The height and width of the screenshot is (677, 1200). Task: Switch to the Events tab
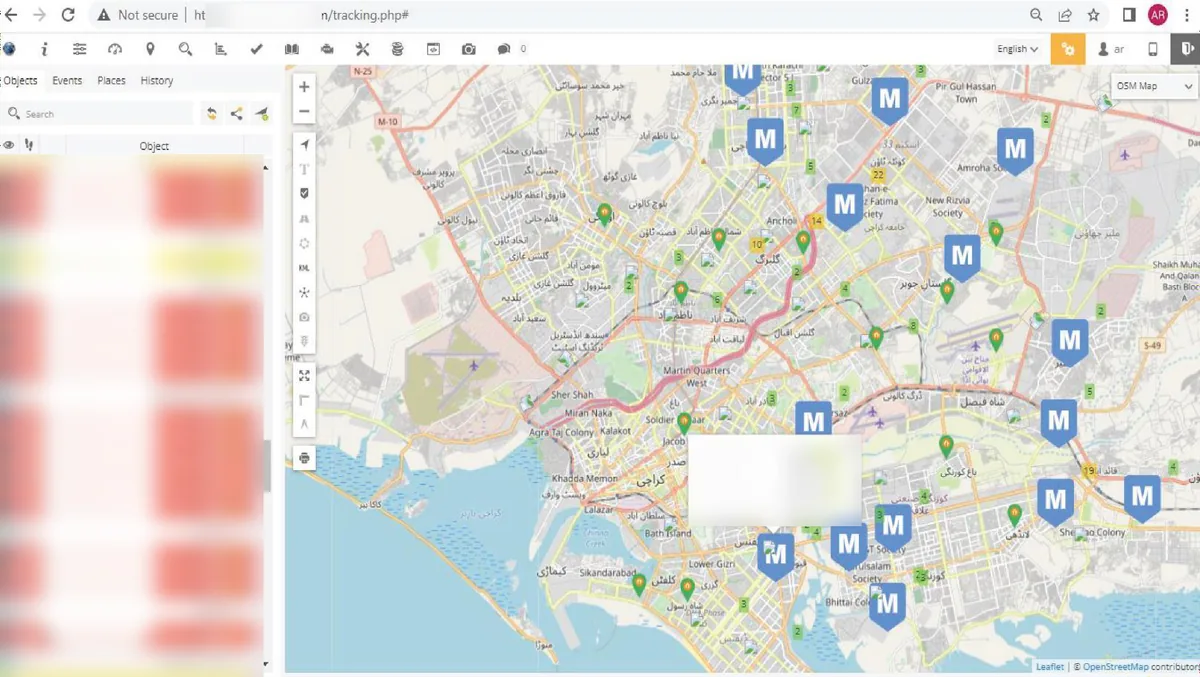pos(67,81)
